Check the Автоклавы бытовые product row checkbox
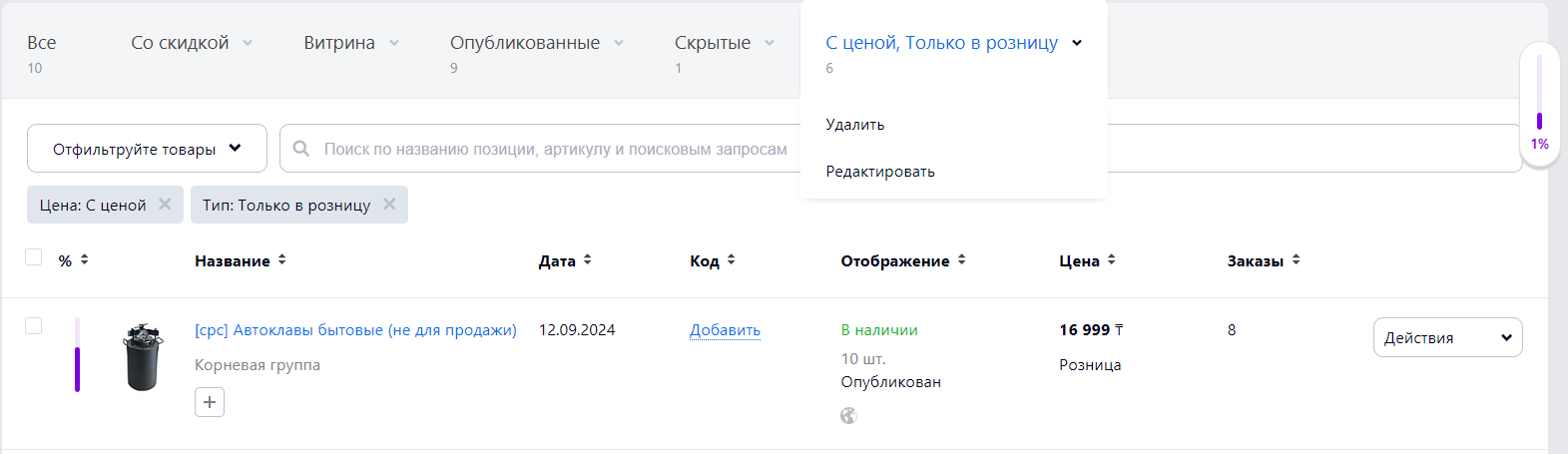Screen dimensions: 1568x454 33,326
